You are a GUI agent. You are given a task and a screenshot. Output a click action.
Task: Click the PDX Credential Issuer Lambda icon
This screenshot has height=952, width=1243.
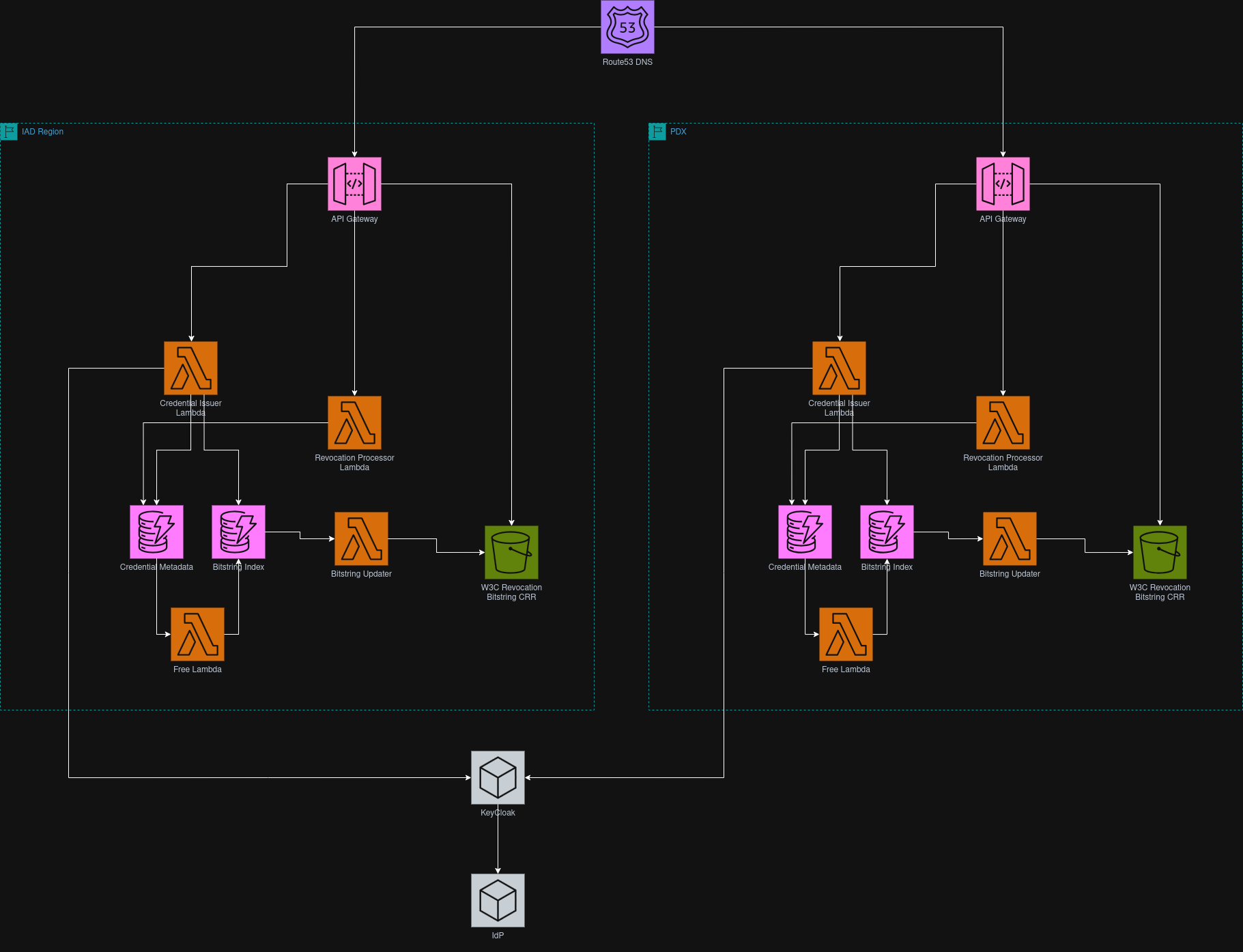[x=839, y=369]
